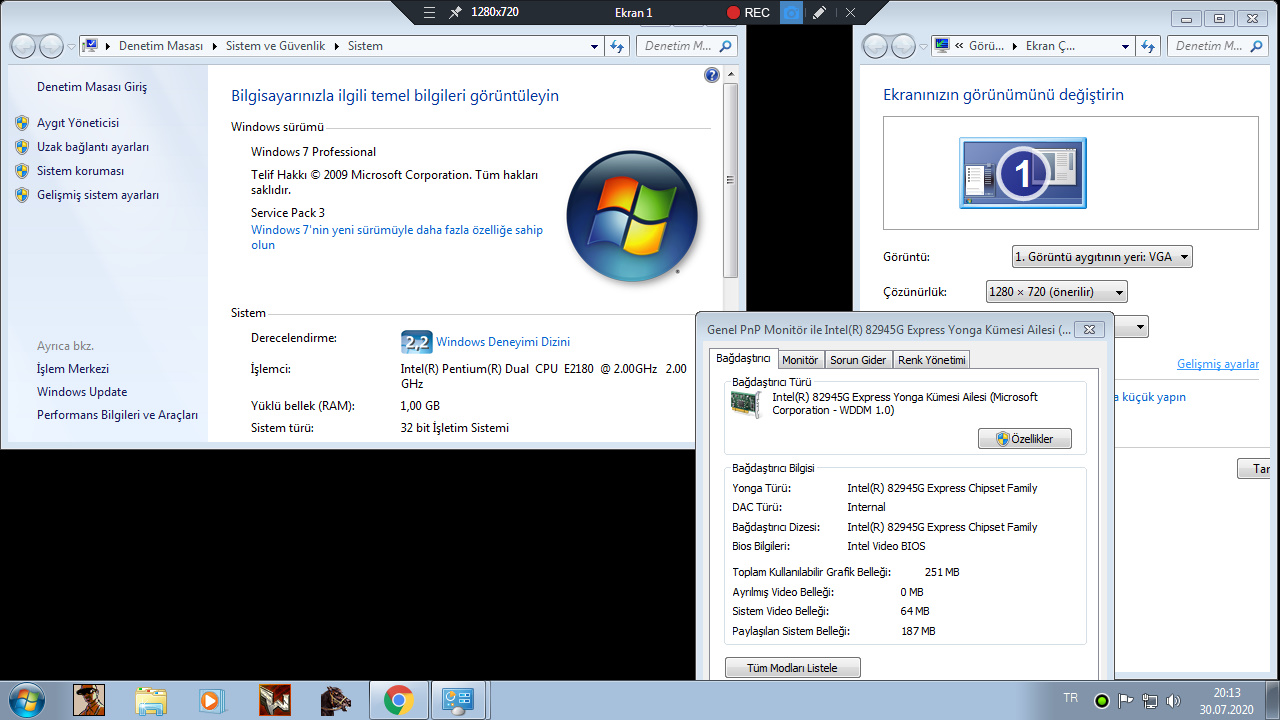Close the recording toolbar with X
Screen dimensions: 1280x720
tap(850, 12)
